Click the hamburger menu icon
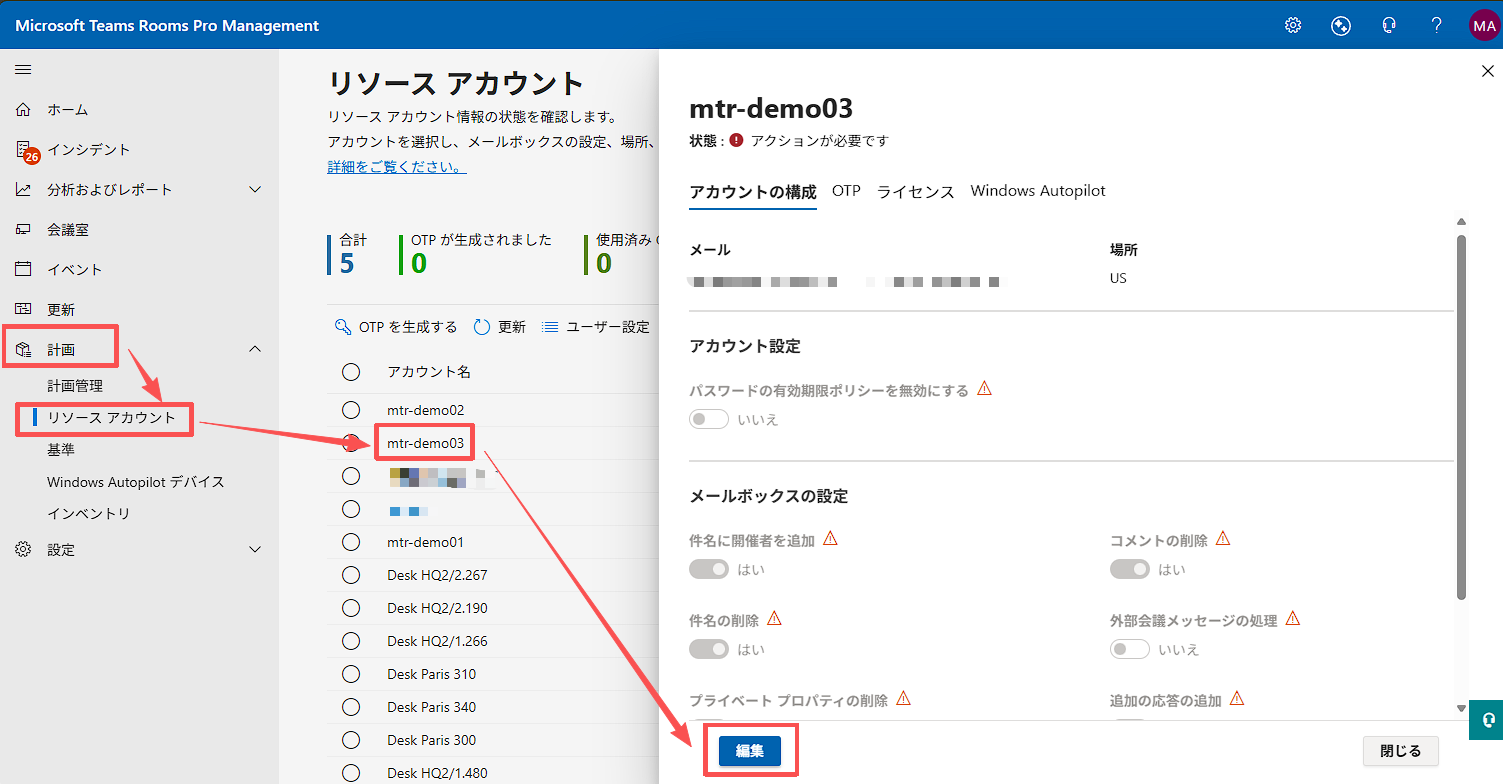Viewport: 1503px width, 784px height. coord(23,69)
